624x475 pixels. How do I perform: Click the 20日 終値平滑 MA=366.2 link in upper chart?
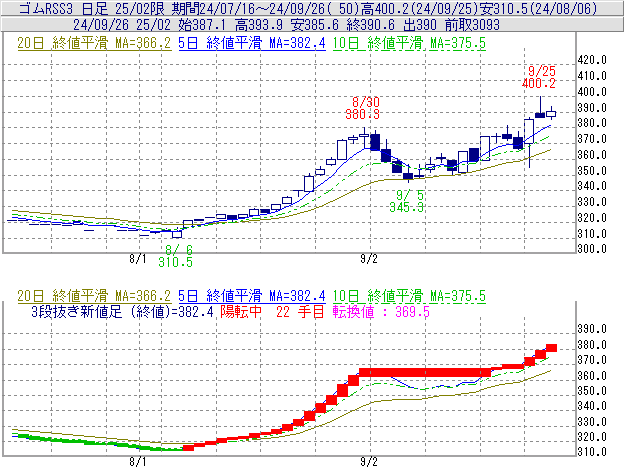click(x=94, y=43)
